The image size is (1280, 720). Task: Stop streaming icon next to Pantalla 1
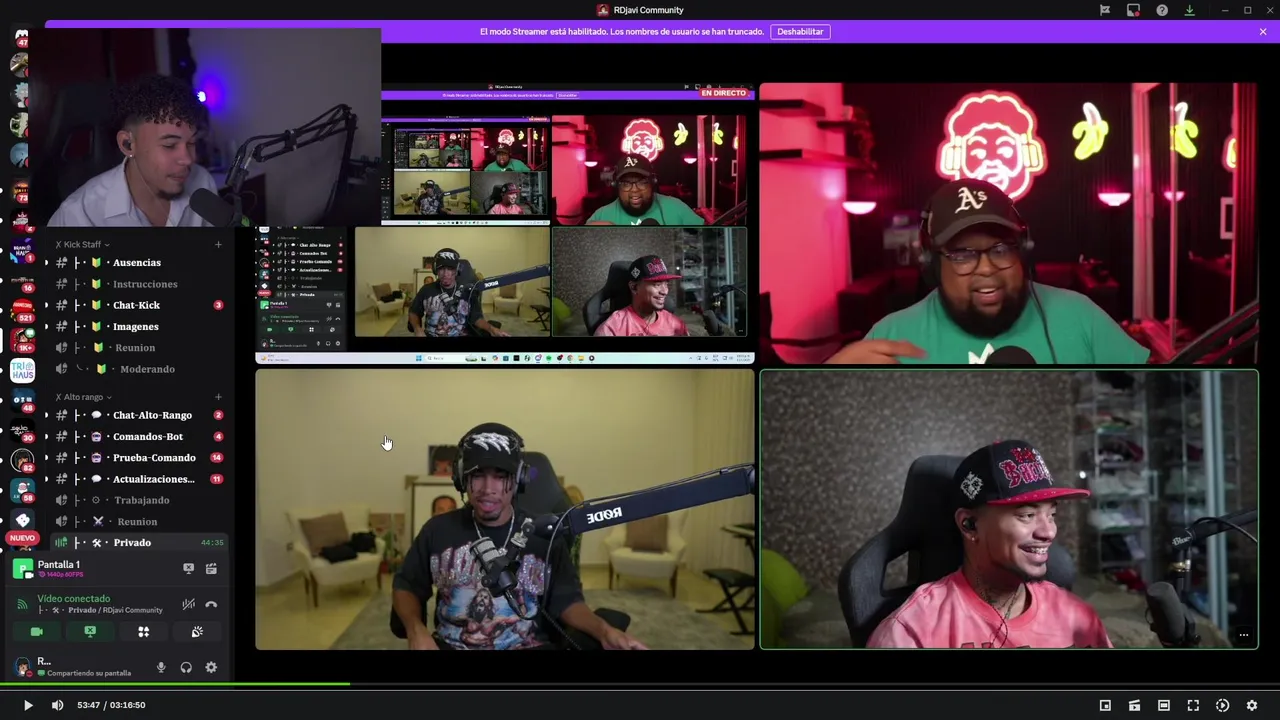188,569
